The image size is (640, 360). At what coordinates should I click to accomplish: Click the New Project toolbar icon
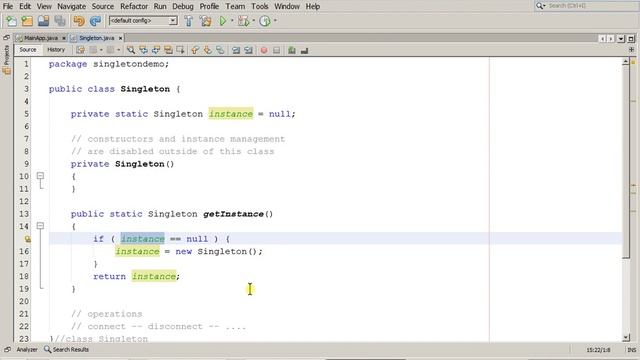point(27,21)
